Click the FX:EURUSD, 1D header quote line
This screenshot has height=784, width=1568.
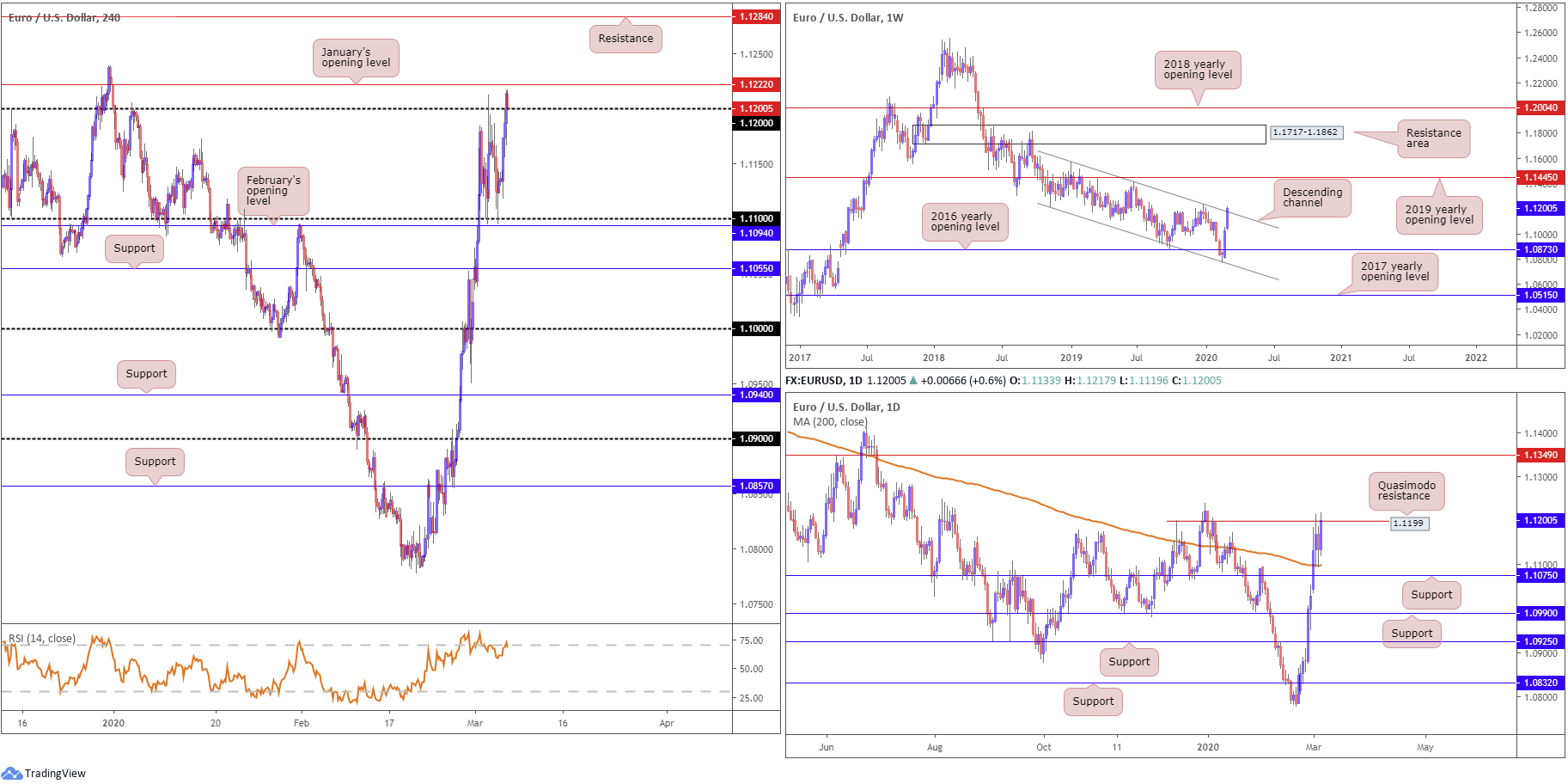click(x=1004, y=380)
